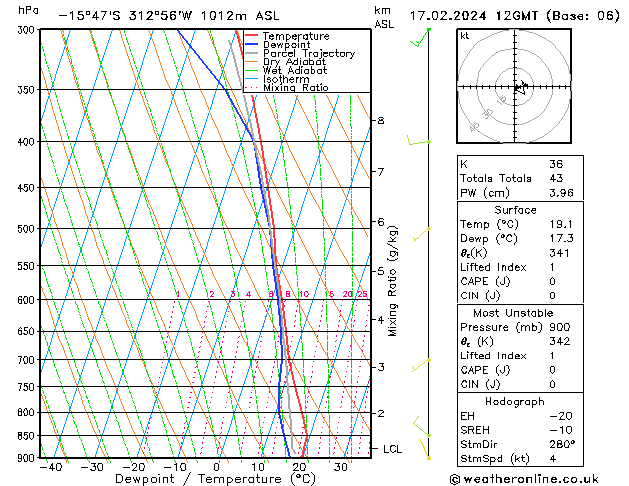Select the 800 pressure level label

[28, 413]
